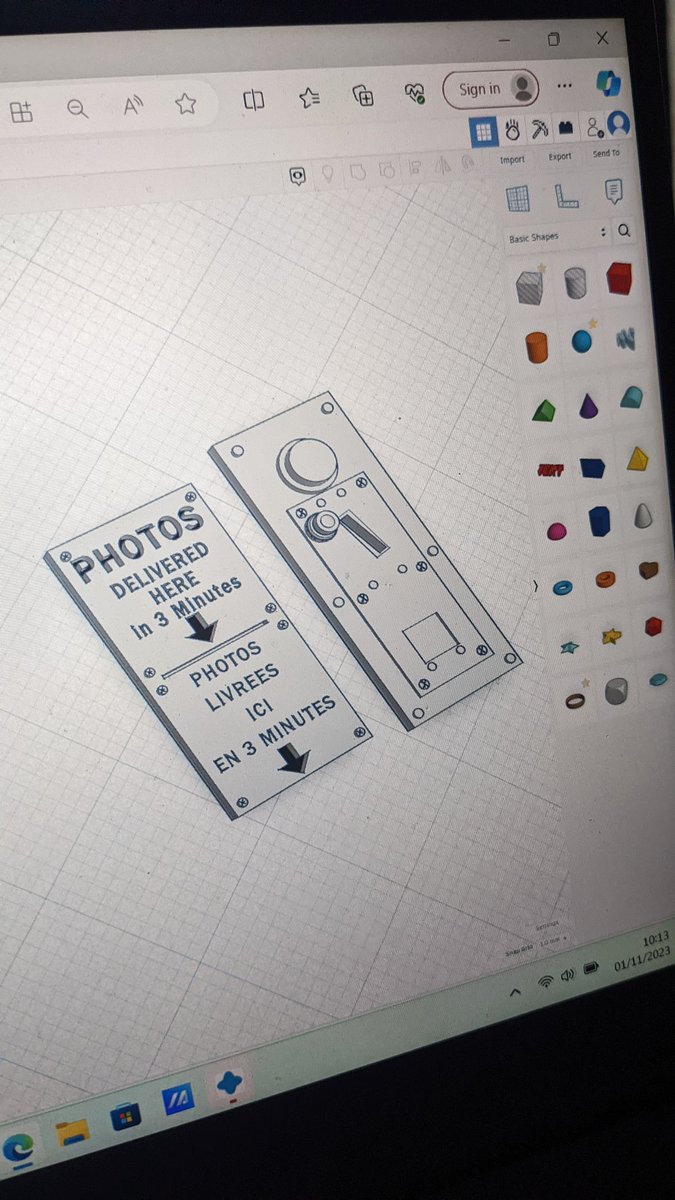Screen dimensions: 675x1200
Task: Add the grey Dice shape
Action: (x=616, y=692)
